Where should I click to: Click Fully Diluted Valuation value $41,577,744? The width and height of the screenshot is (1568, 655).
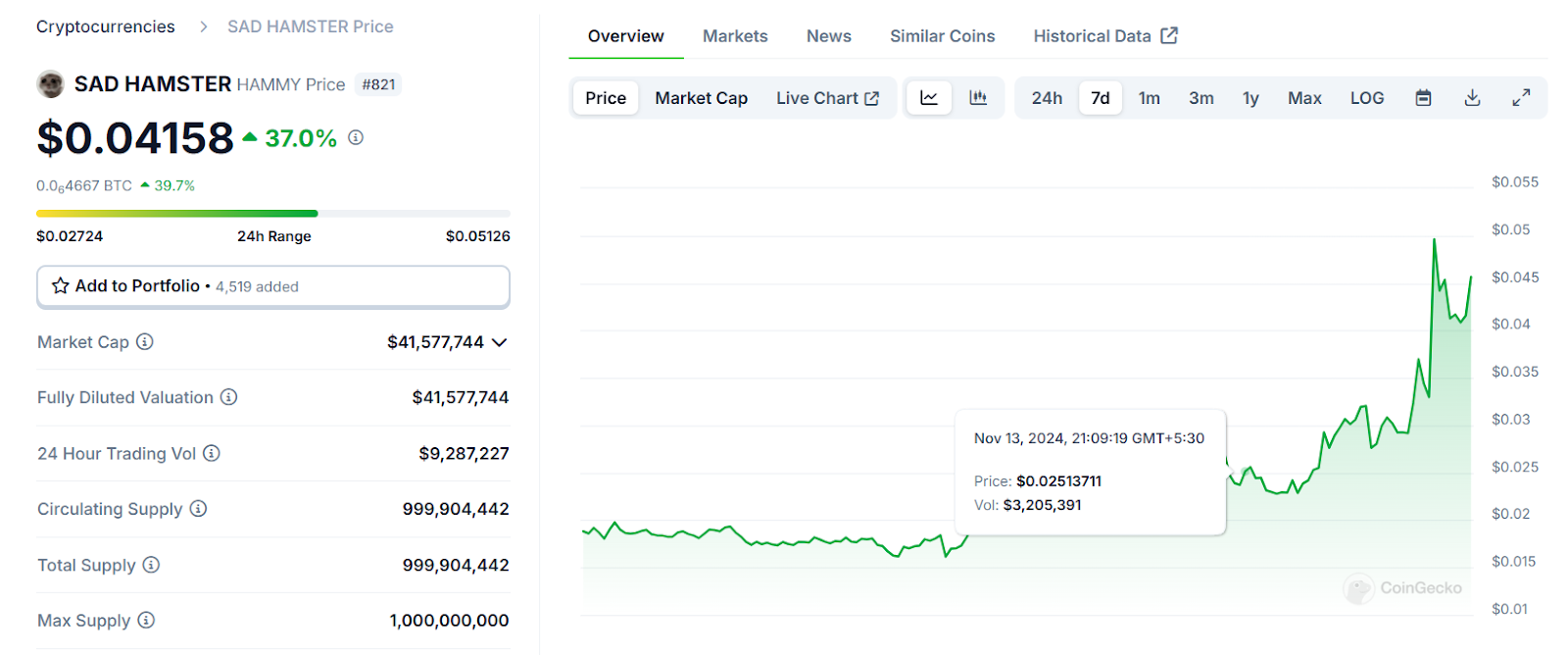461,397
